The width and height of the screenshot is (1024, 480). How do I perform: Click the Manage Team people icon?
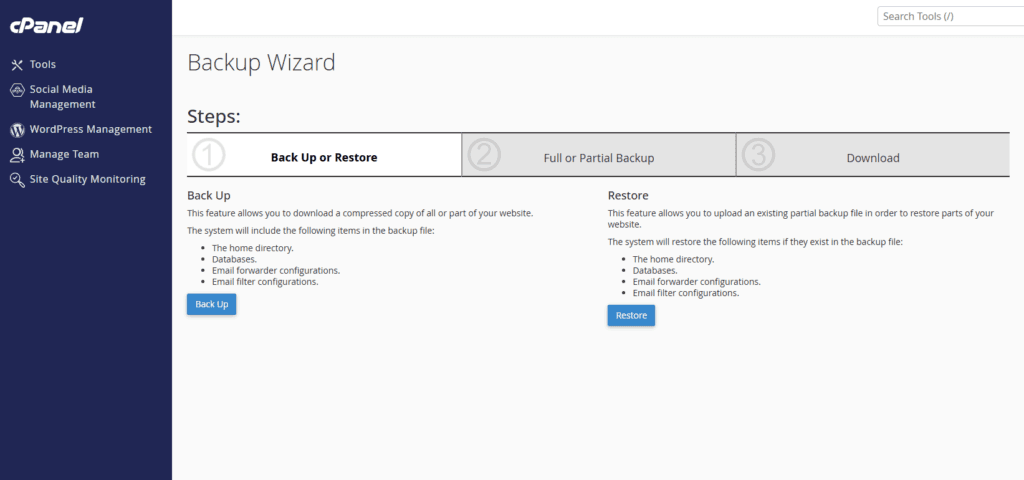pyautogui.click(x=17, y=155)
